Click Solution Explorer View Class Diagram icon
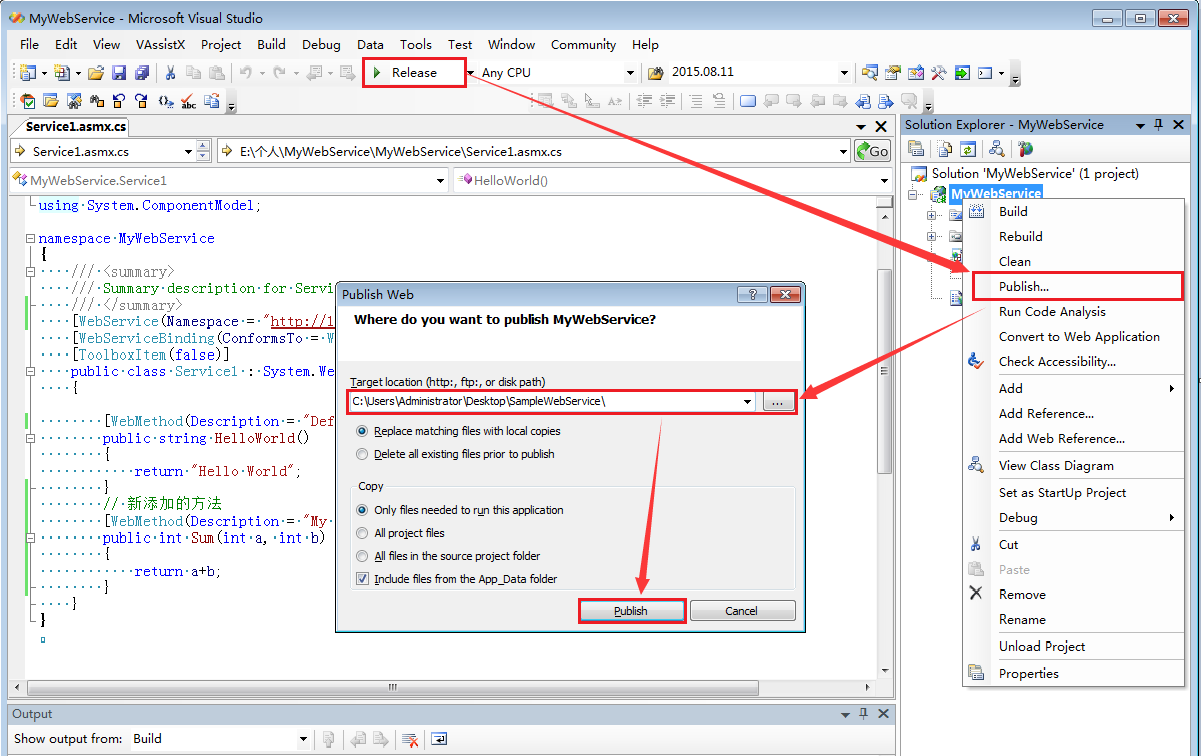This screenshot has height=756, width=1201. tap(996, 149)
